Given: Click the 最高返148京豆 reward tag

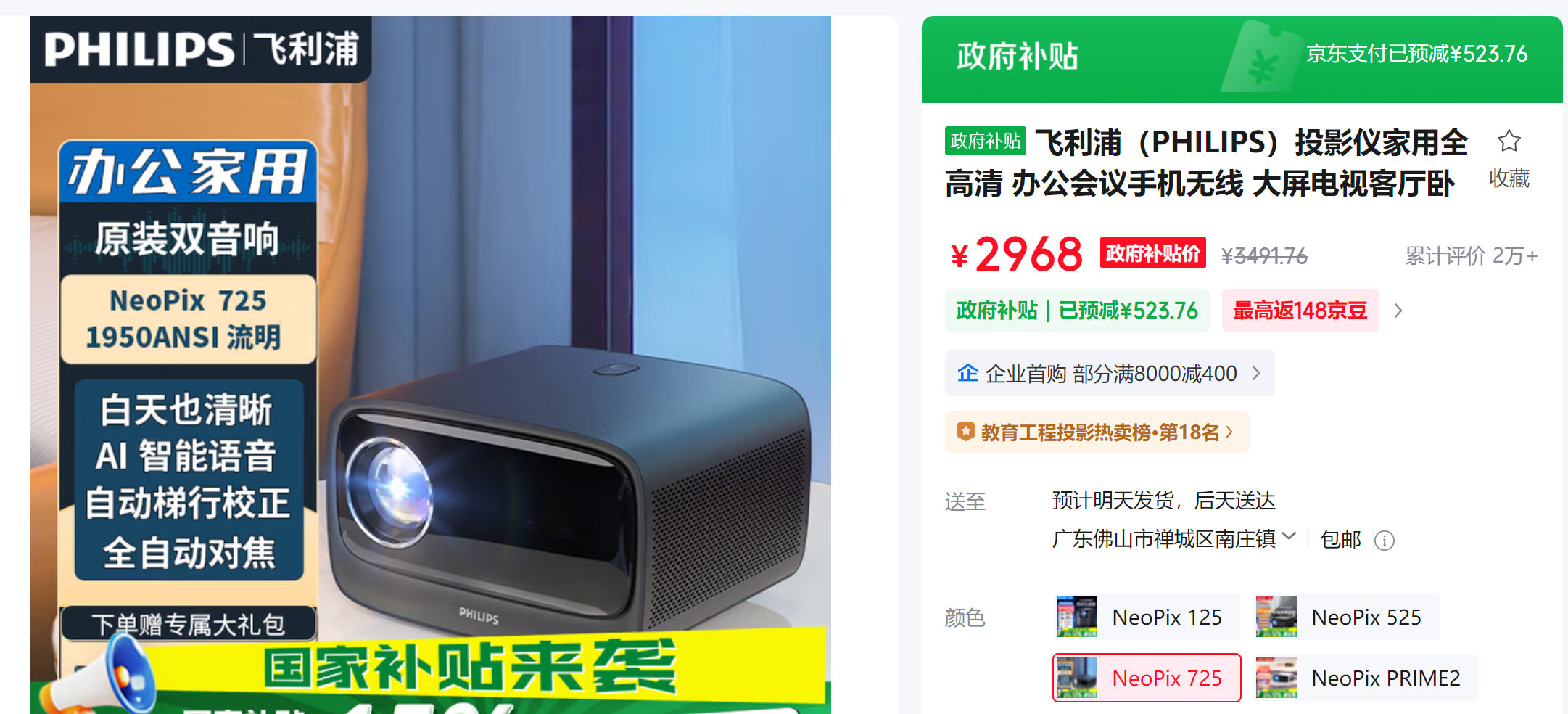Looking at the screenshot, I should click(x=1300, y=311).
